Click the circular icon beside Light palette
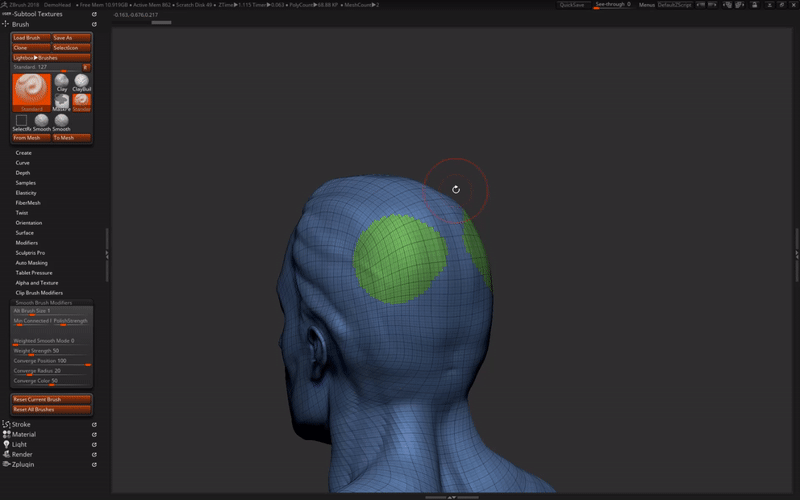Viewport: 800px width, 500px height. (94, 444)
